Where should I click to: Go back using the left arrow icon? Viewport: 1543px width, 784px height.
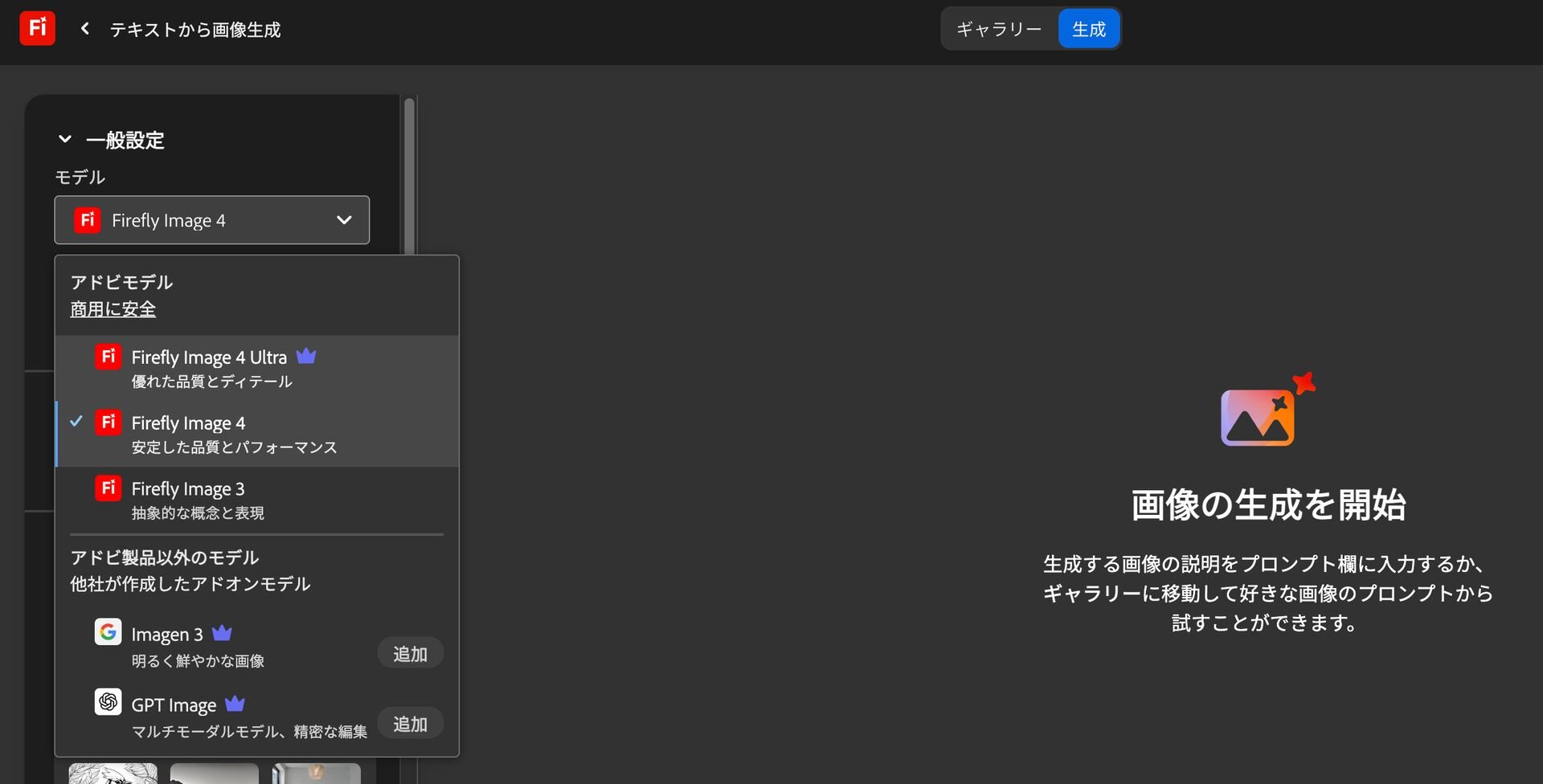point(85,29)
